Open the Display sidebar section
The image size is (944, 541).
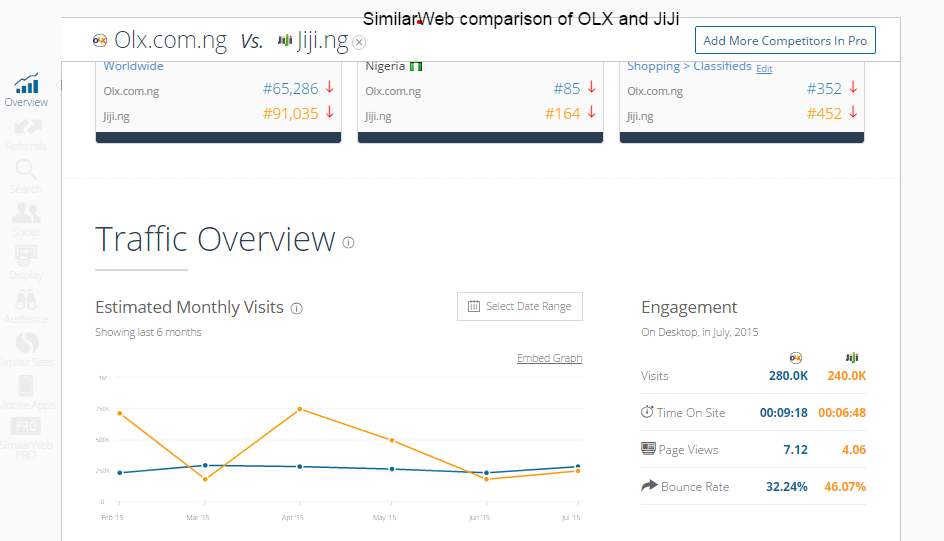pyautogui.click(x=26, y=263)
